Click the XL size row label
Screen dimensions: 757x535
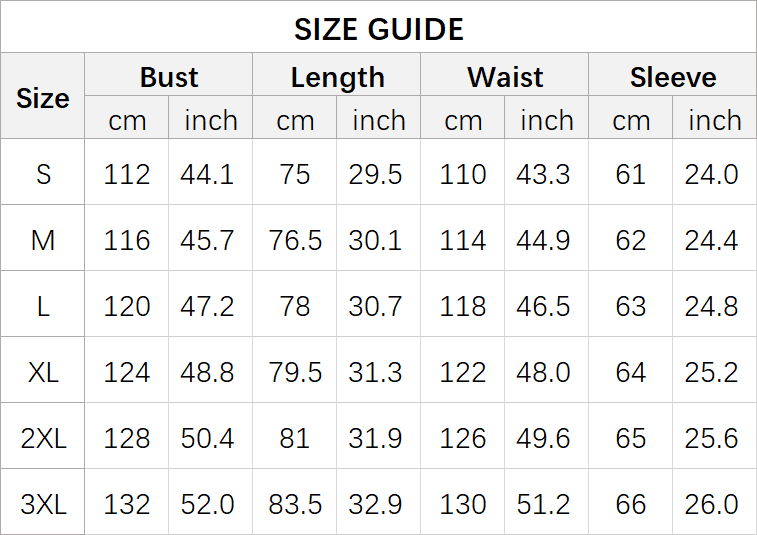point(43,372)
